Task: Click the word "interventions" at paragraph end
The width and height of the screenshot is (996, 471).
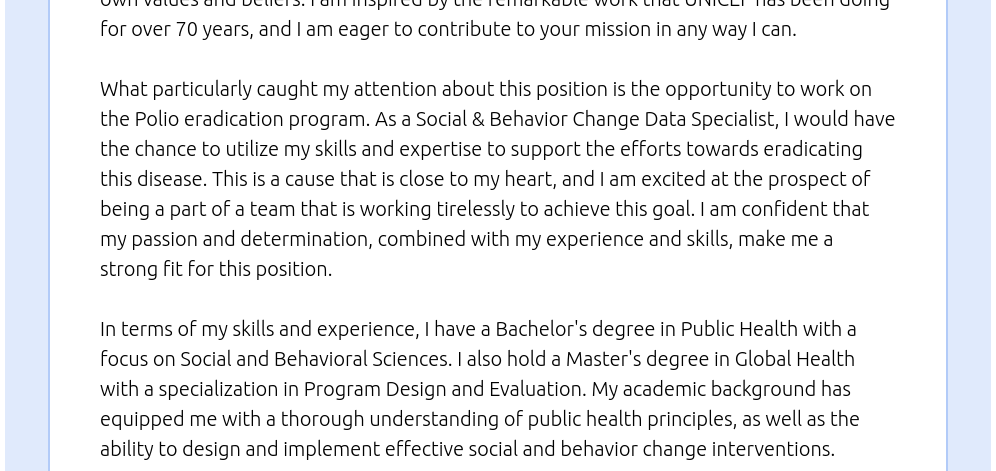Action: [772, 449]
